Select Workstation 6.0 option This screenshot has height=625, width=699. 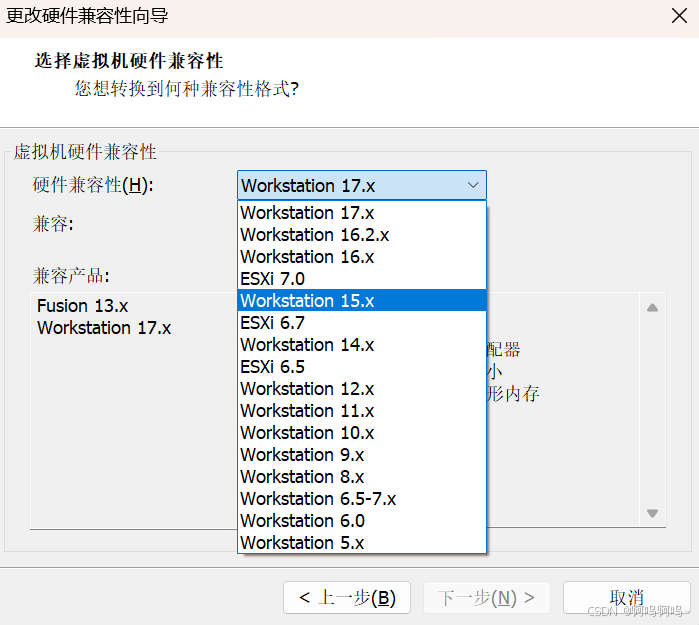pyautogui.click(x=362, y=521)
